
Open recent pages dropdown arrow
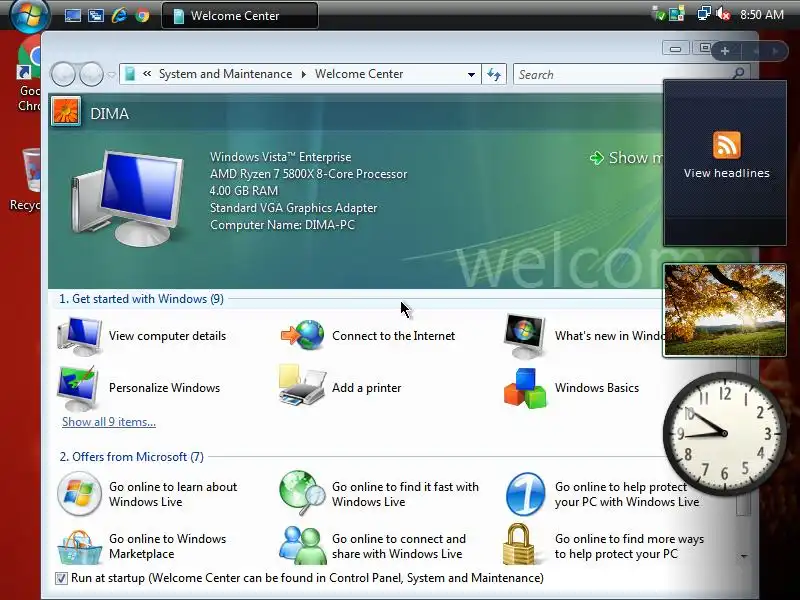111,75
